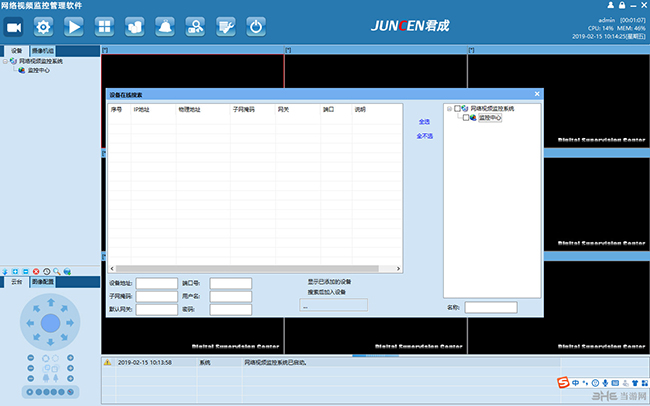
Task: Click the power exit icon
Action: (256, 27)
